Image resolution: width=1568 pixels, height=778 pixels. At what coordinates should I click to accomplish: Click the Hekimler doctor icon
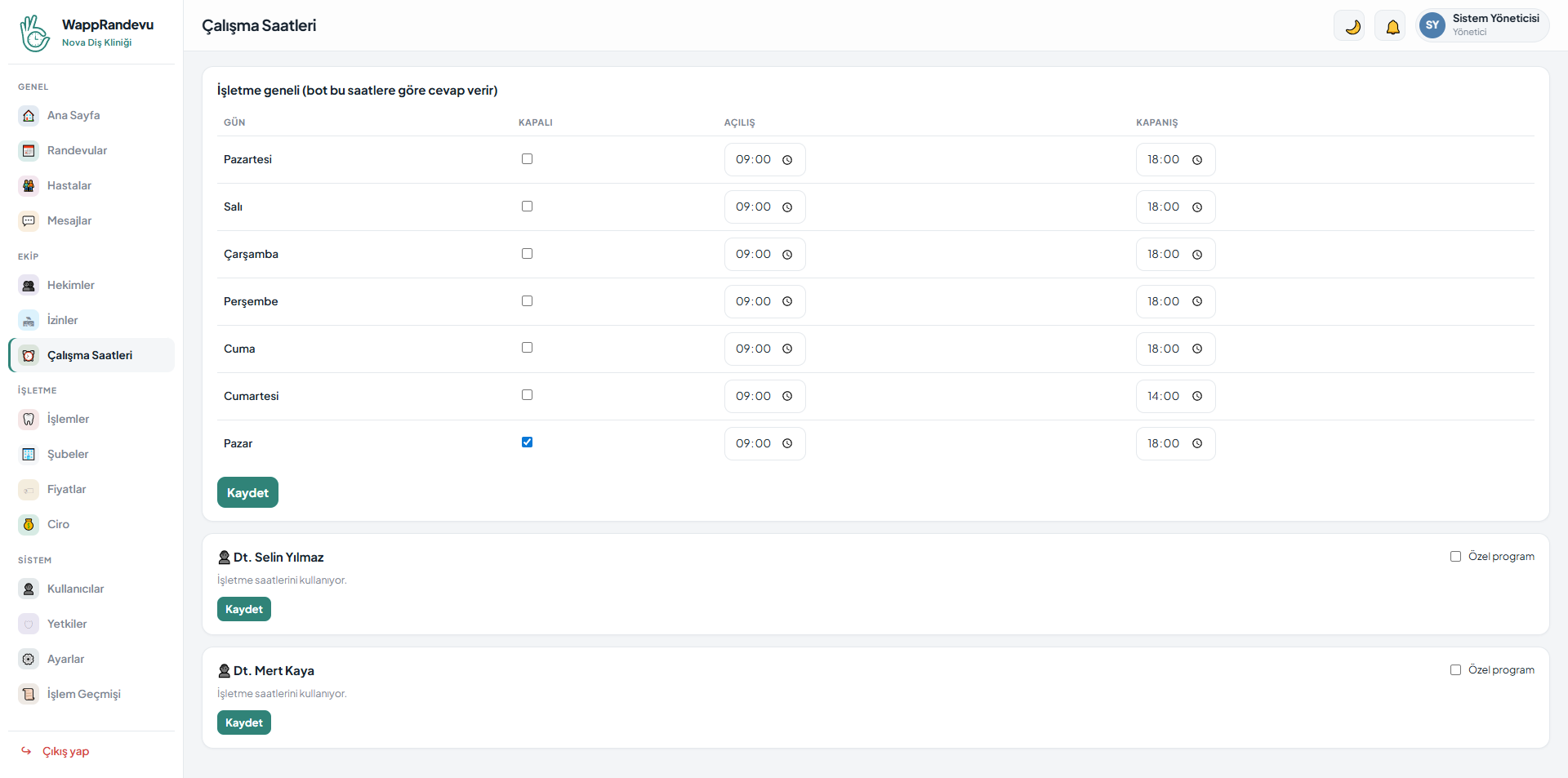click(x=29, y=285)
